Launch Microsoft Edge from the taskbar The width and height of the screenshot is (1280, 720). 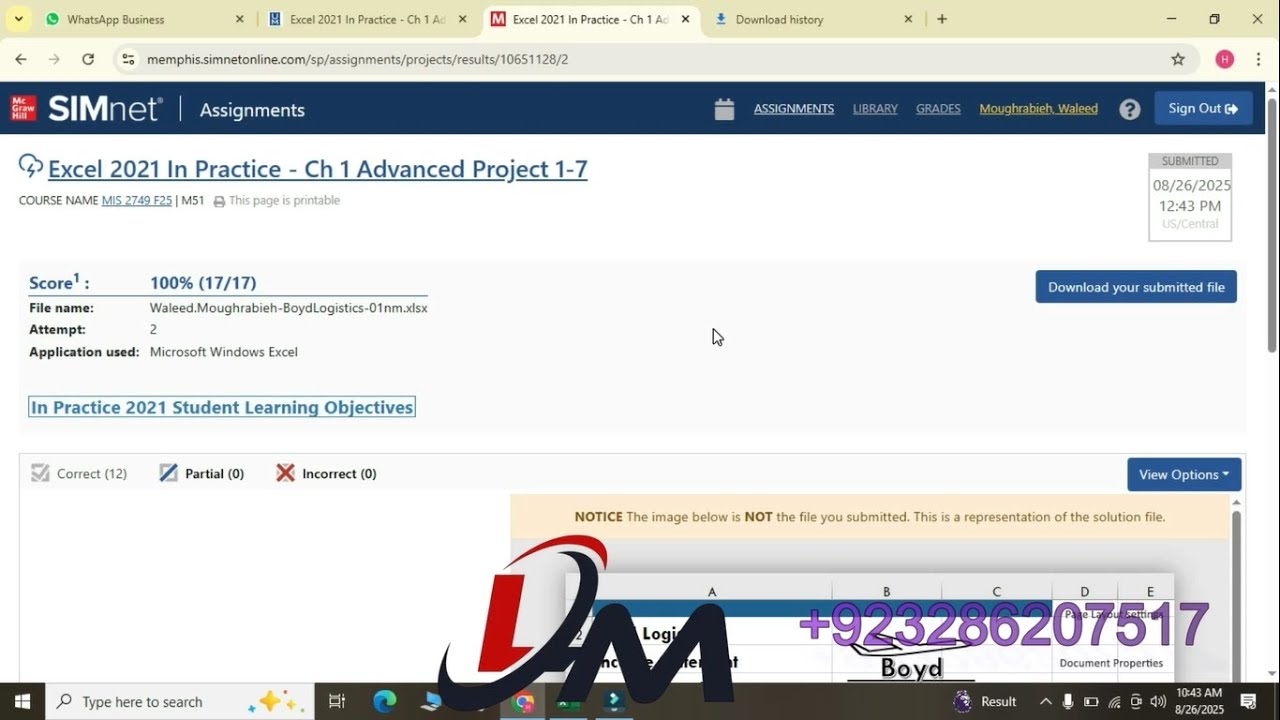point(385,701)
